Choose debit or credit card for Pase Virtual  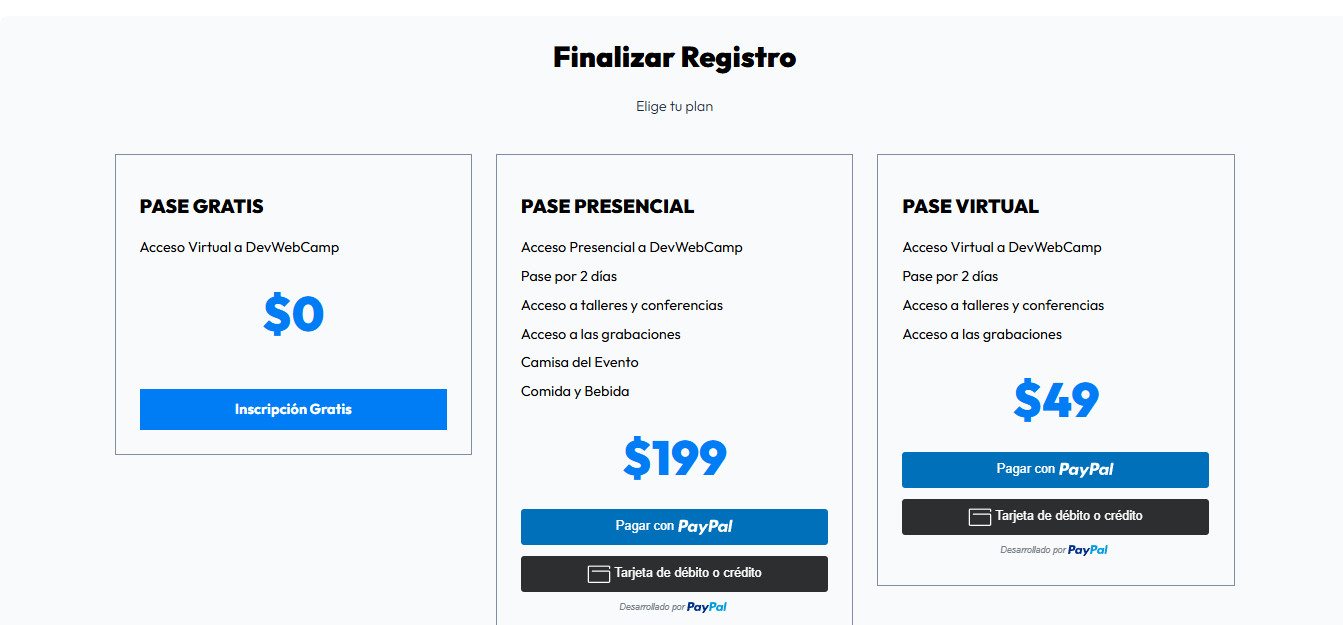[x=1055, y=516]
